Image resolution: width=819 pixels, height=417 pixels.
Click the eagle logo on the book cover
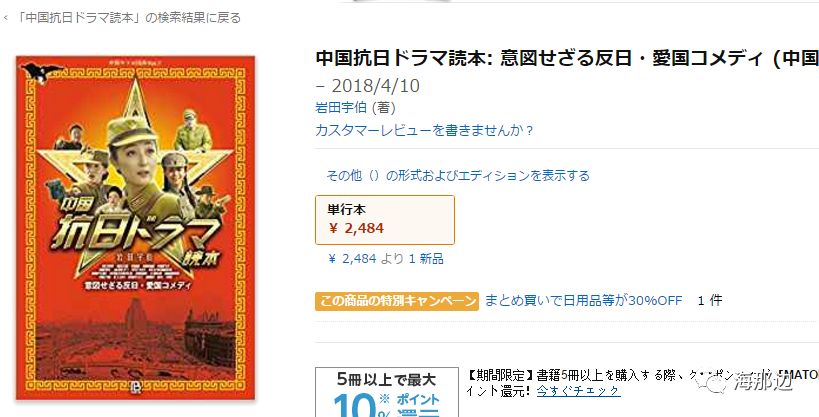click(x=40, y=73)
